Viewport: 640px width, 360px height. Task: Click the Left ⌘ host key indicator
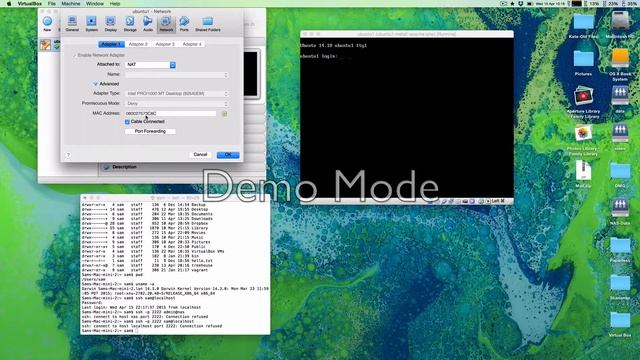tap(498, 201)
